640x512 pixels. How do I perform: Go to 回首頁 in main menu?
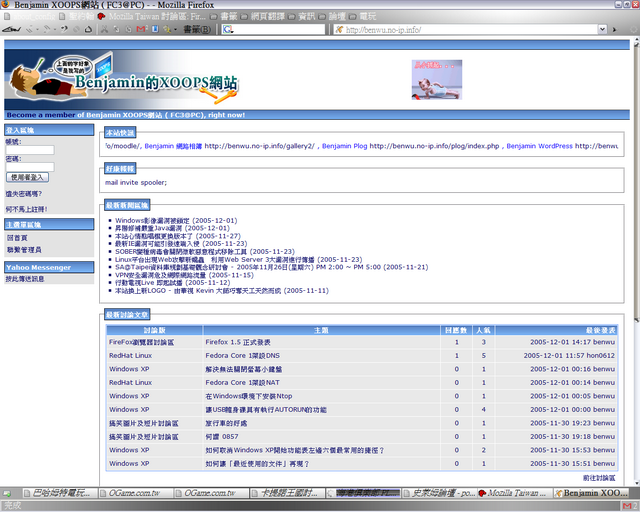pyautogui.click(x=17, y=238)
